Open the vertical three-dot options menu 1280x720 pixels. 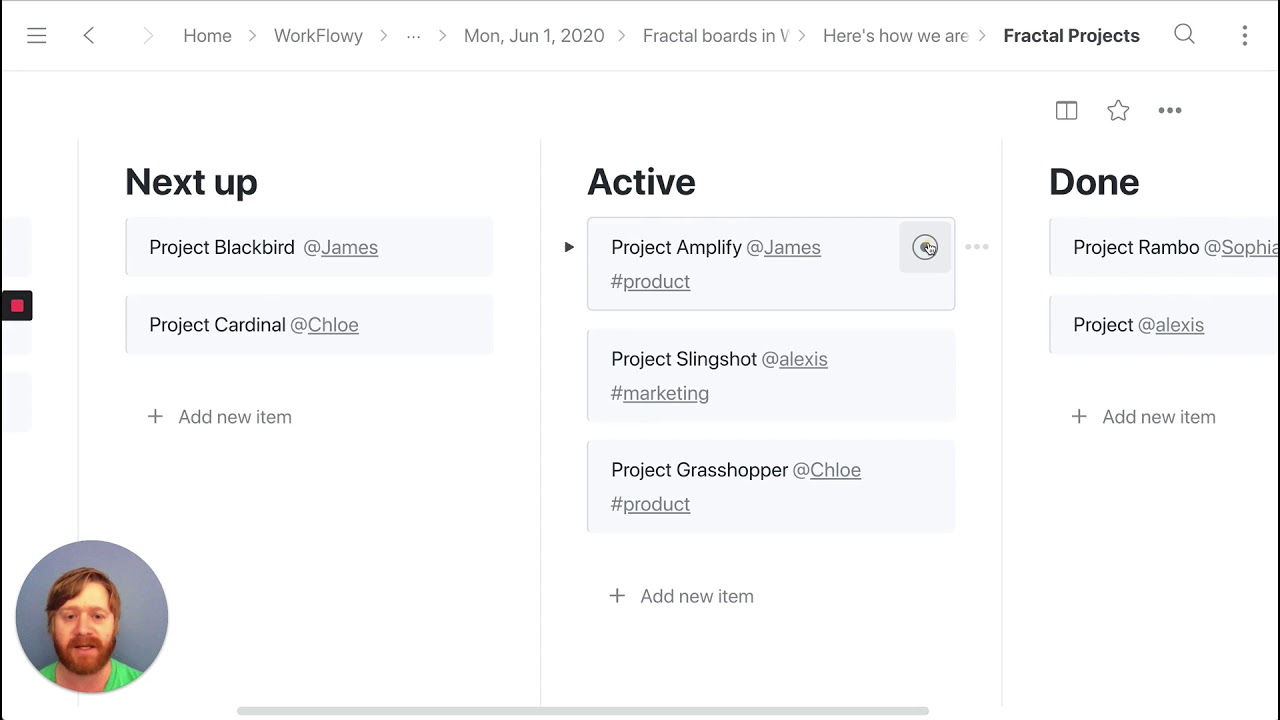(x=1244, y=36)
